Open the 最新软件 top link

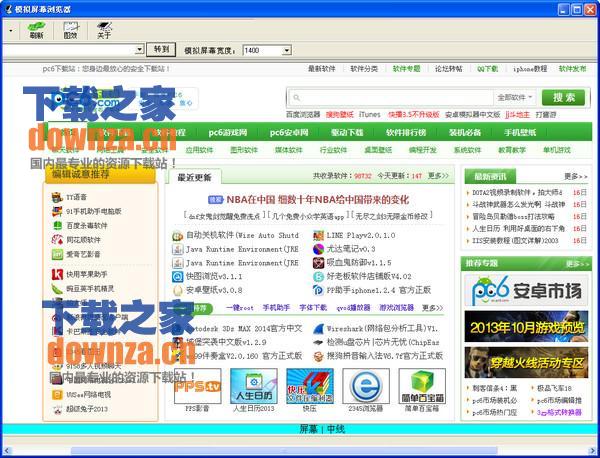[321, 69]
